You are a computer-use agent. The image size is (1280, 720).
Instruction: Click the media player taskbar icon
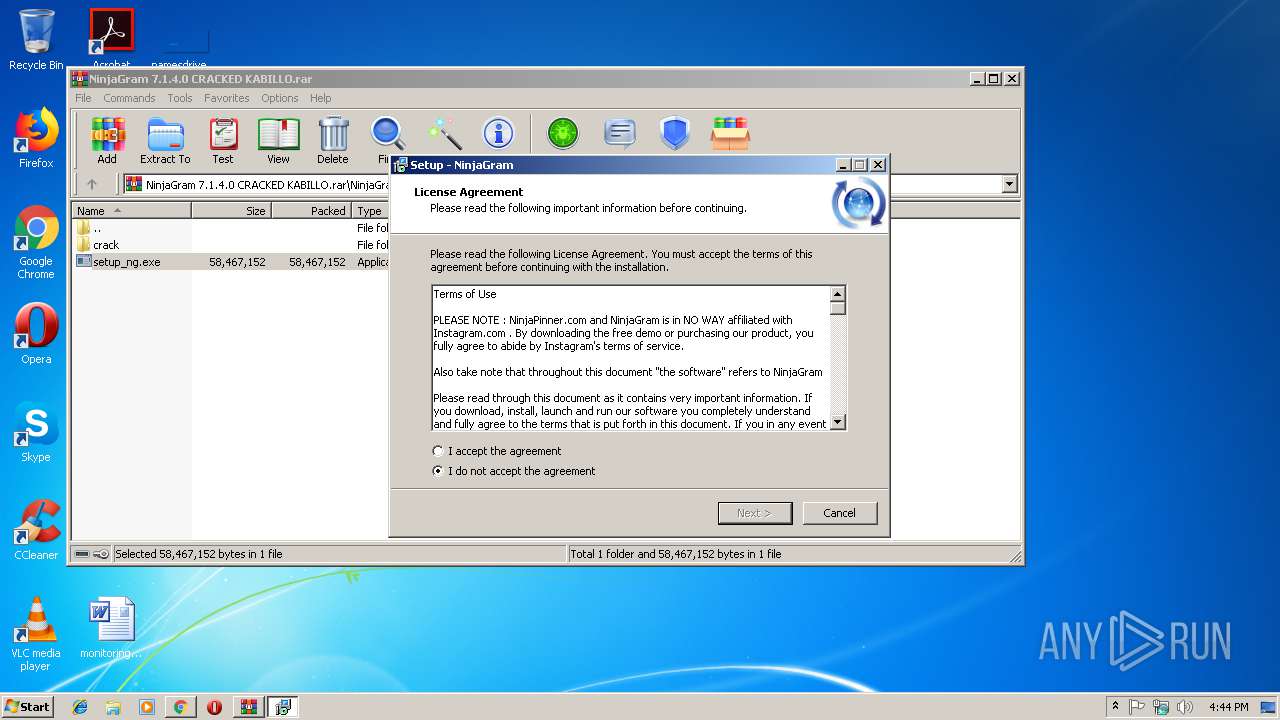point(147,707)
